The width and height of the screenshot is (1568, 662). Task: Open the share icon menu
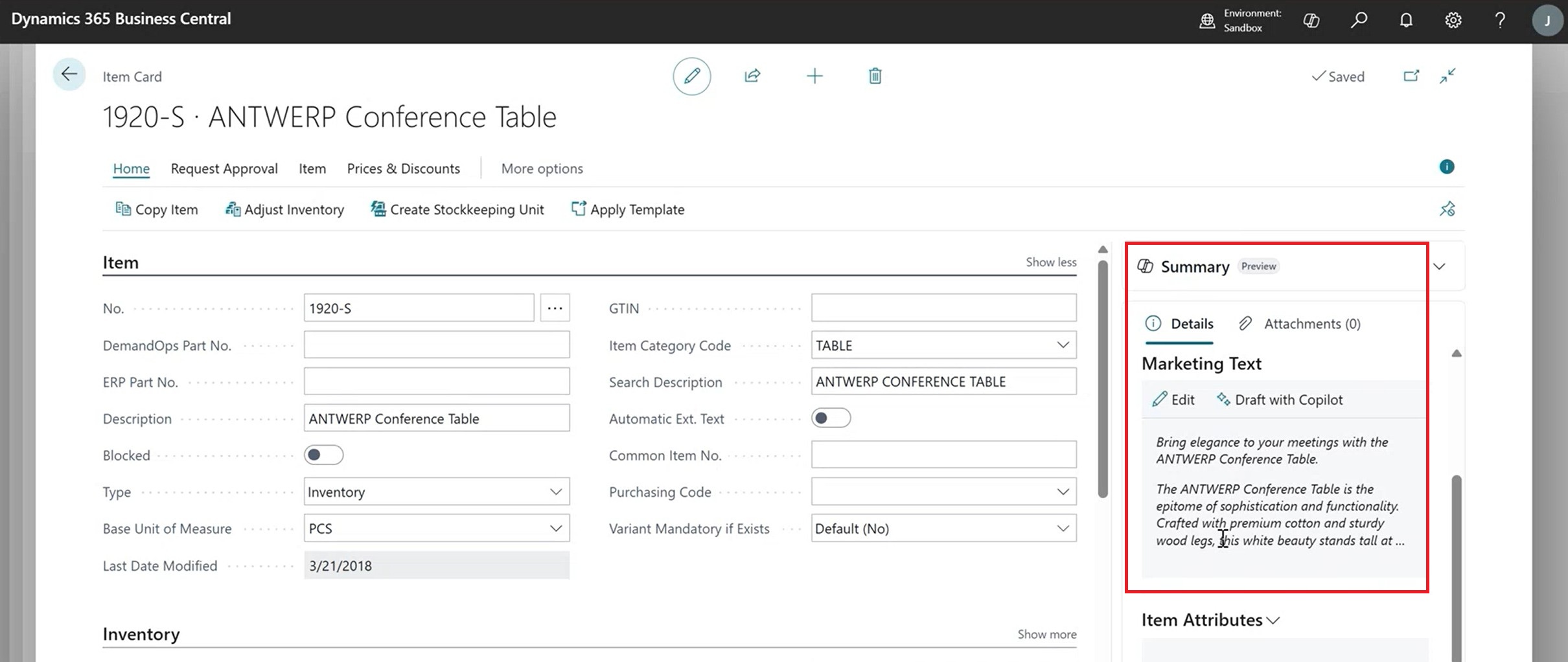(x=752, y=76)
